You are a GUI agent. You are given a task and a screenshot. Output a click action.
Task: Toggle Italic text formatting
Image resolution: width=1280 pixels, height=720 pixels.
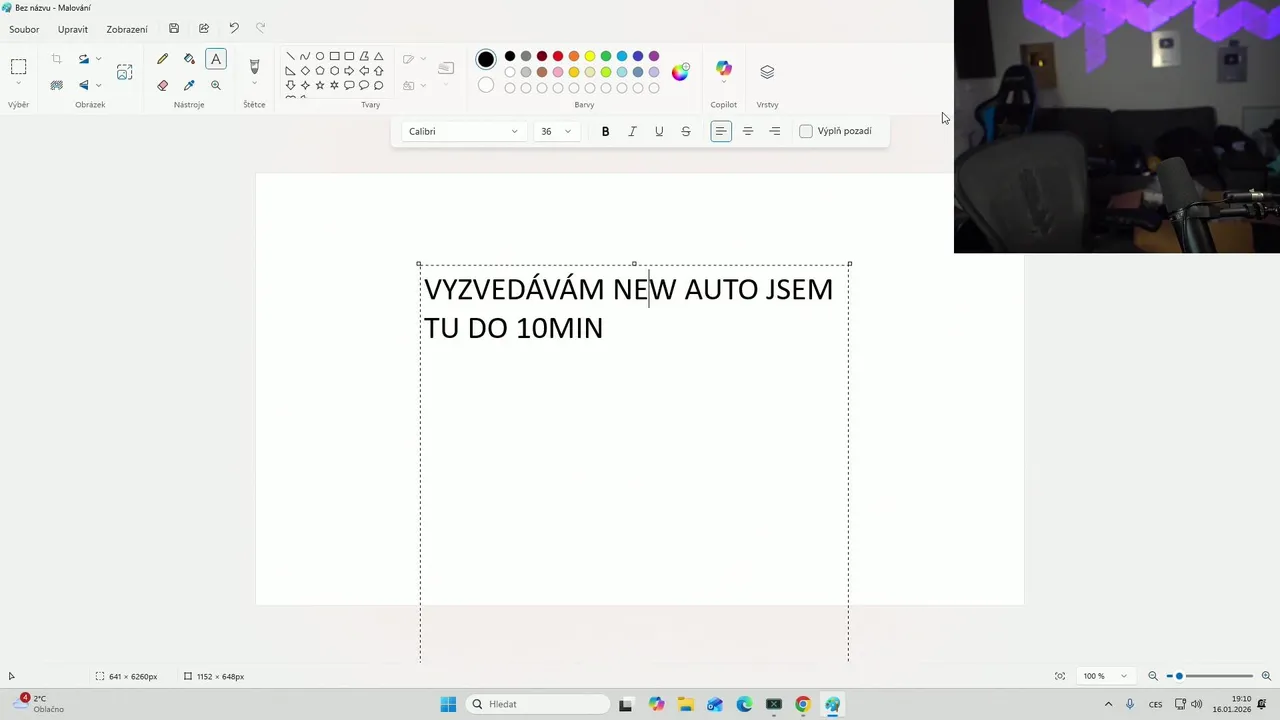[x=632, y=131]
